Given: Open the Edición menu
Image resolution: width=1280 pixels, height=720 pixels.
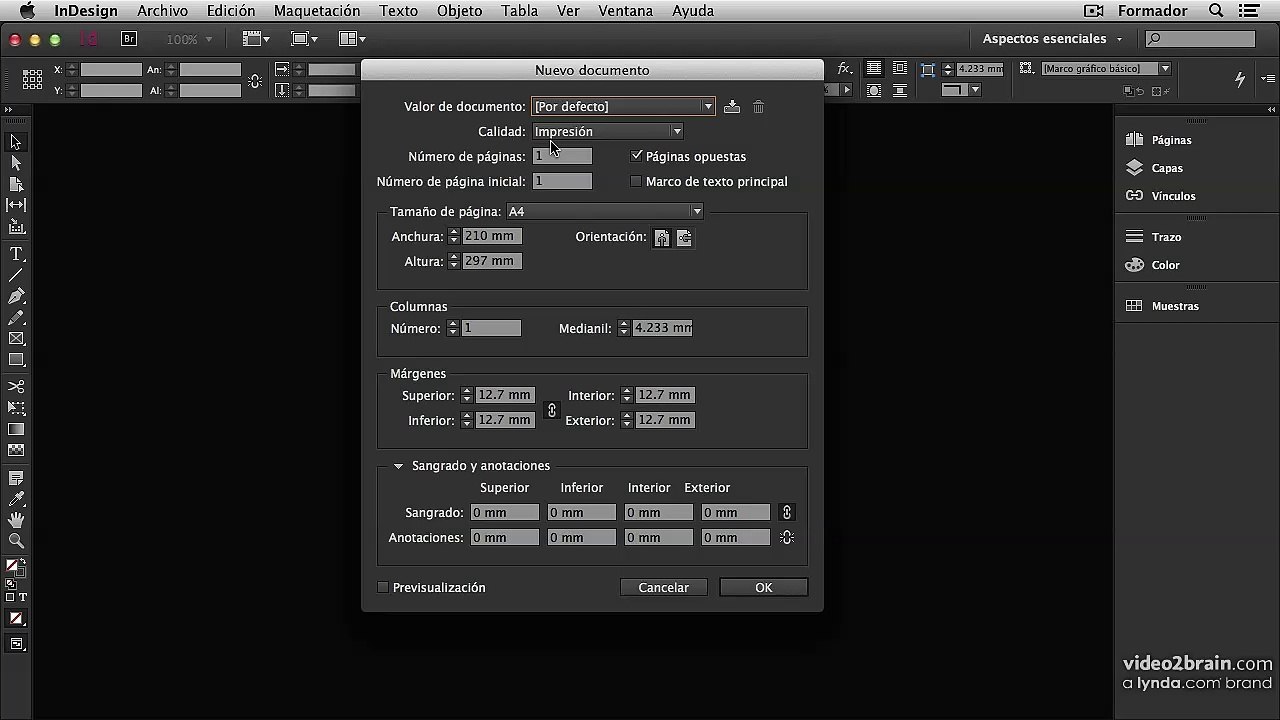Looking at the screenshot, I should 231,11.
